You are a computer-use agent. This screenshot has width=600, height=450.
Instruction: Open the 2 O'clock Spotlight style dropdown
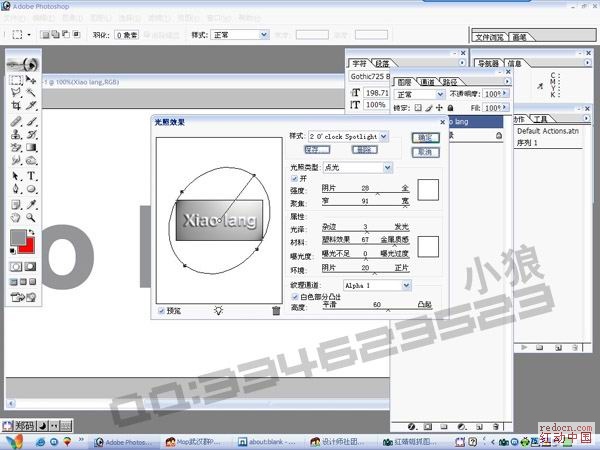tap(384, 135)
